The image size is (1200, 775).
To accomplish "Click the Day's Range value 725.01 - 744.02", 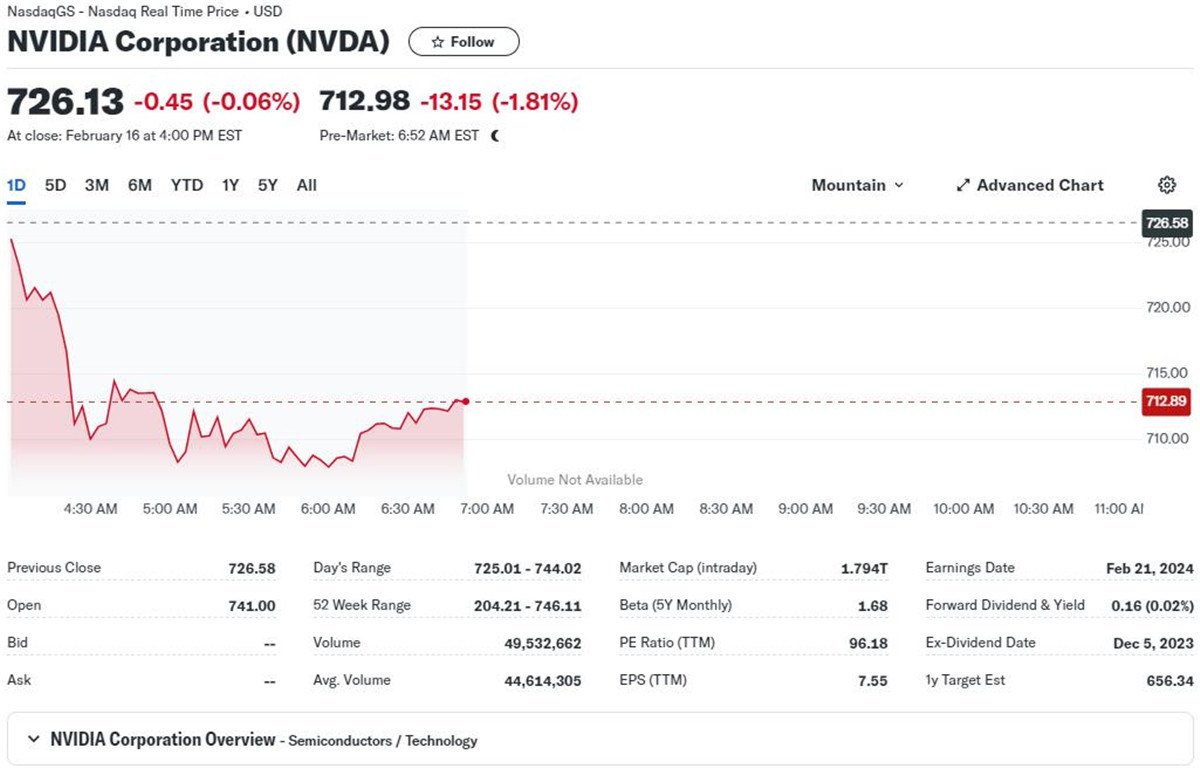I will 528,568.
